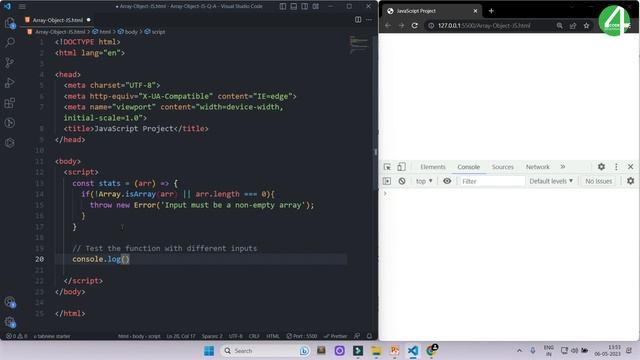The image size is (640, 360).
Task: Click the throw new Error code line
Action: coord(201,205)
